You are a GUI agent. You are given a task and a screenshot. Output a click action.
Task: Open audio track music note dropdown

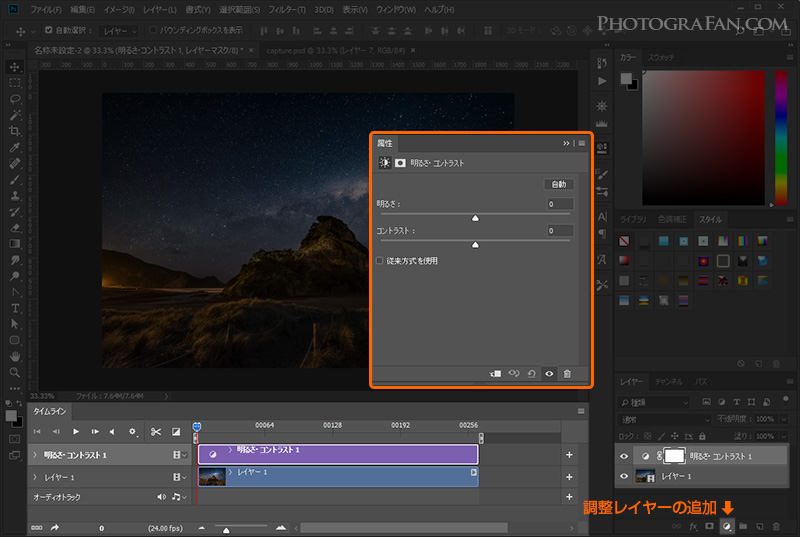click(179, 497)
